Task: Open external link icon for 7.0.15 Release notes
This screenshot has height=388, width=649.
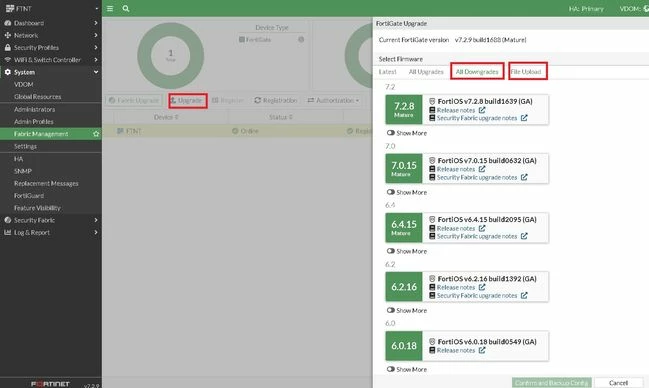Action: click(482, 169)
